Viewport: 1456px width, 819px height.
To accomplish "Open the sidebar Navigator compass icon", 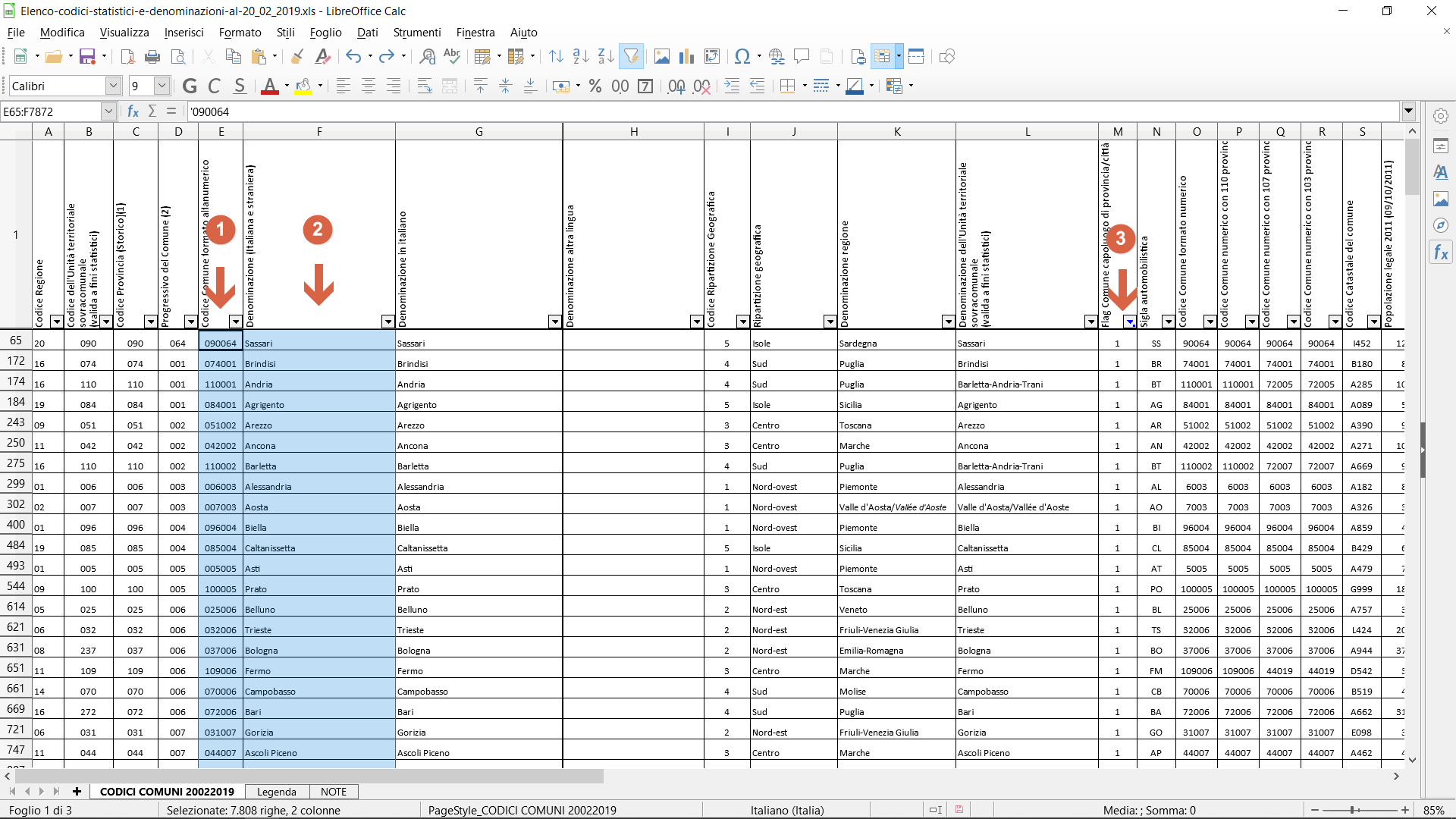I will [1441, 225].
